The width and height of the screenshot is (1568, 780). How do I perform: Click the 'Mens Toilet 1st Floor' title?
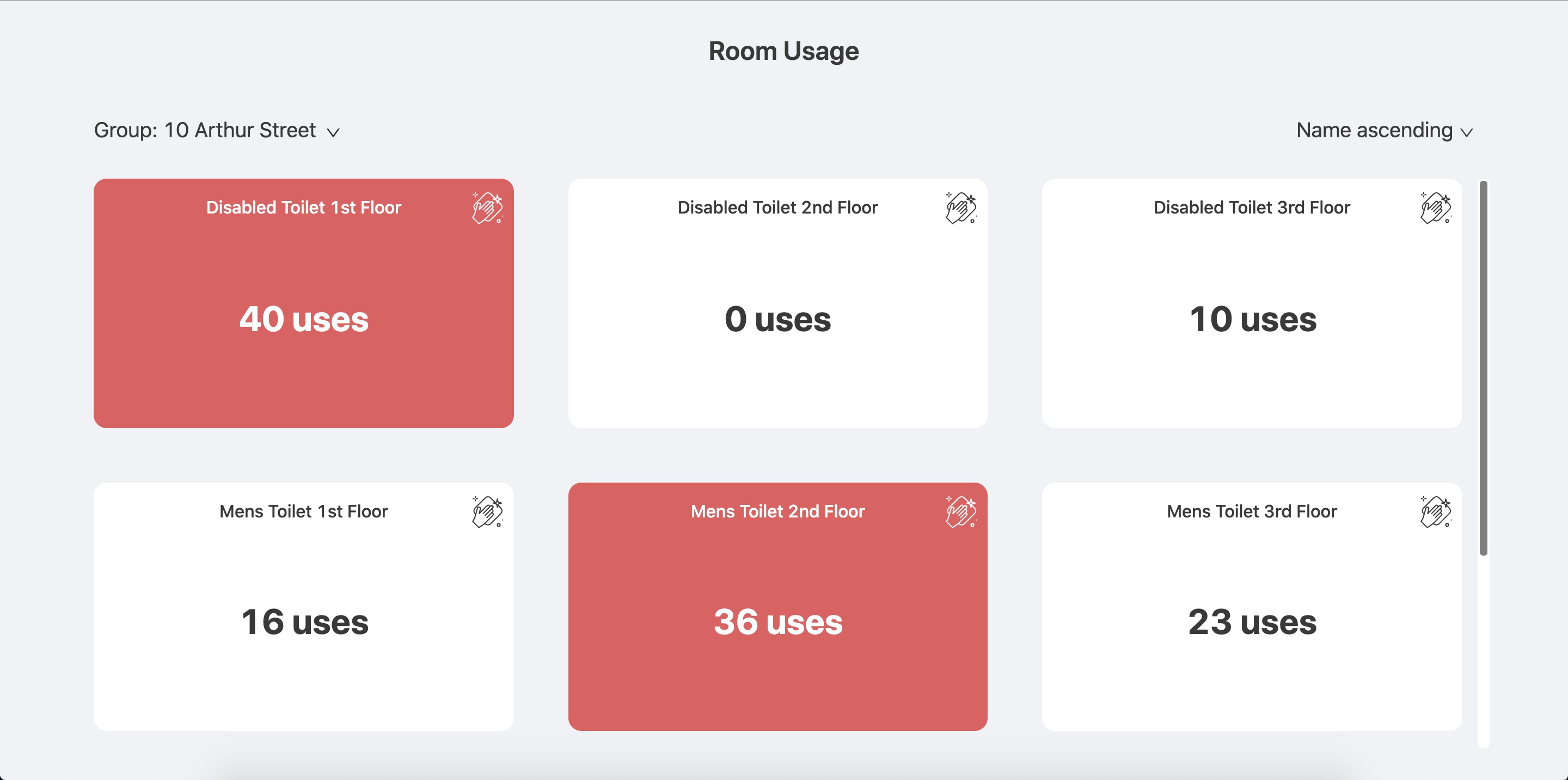tap(304, 511)
